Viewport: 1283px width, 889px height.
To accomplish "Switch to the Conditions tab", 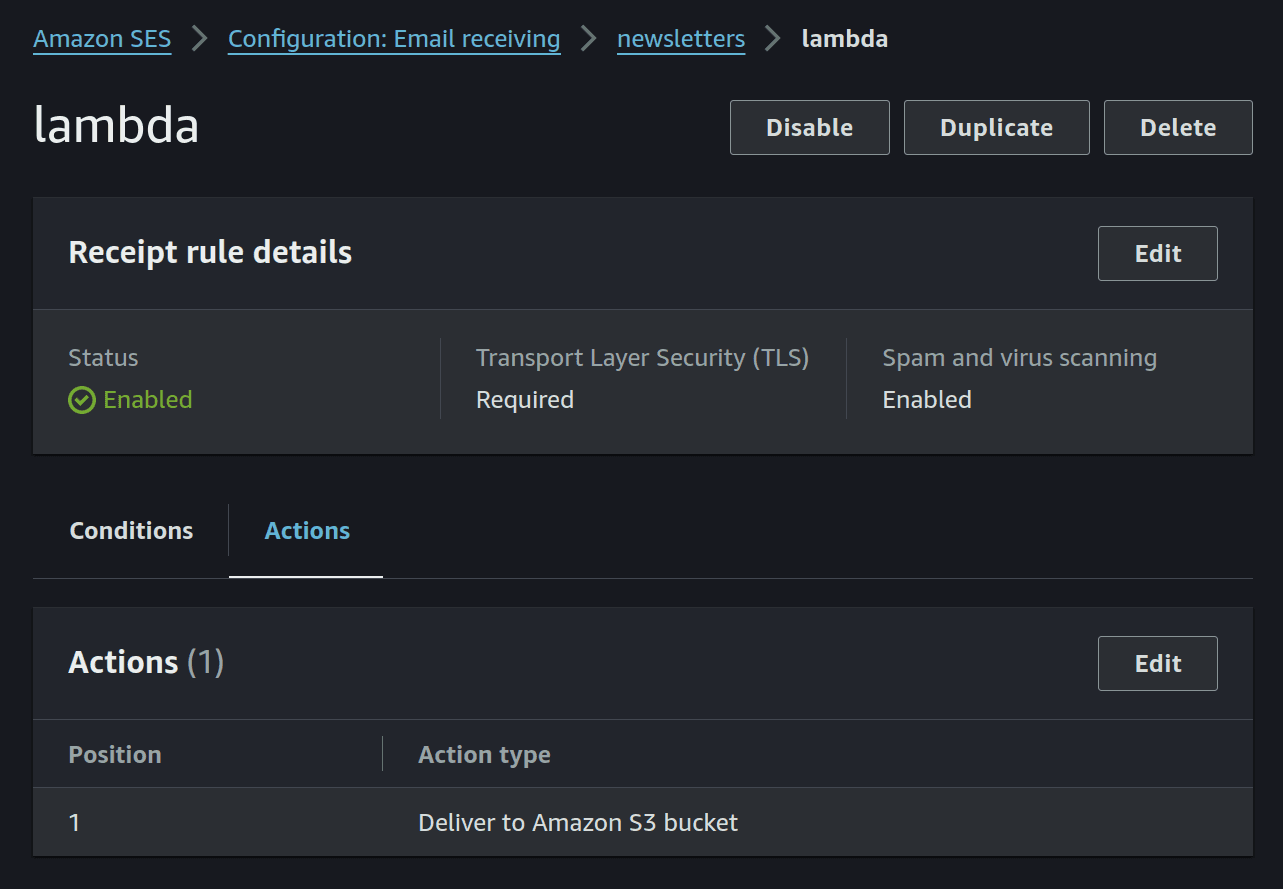I will click(x=131, y=531).
